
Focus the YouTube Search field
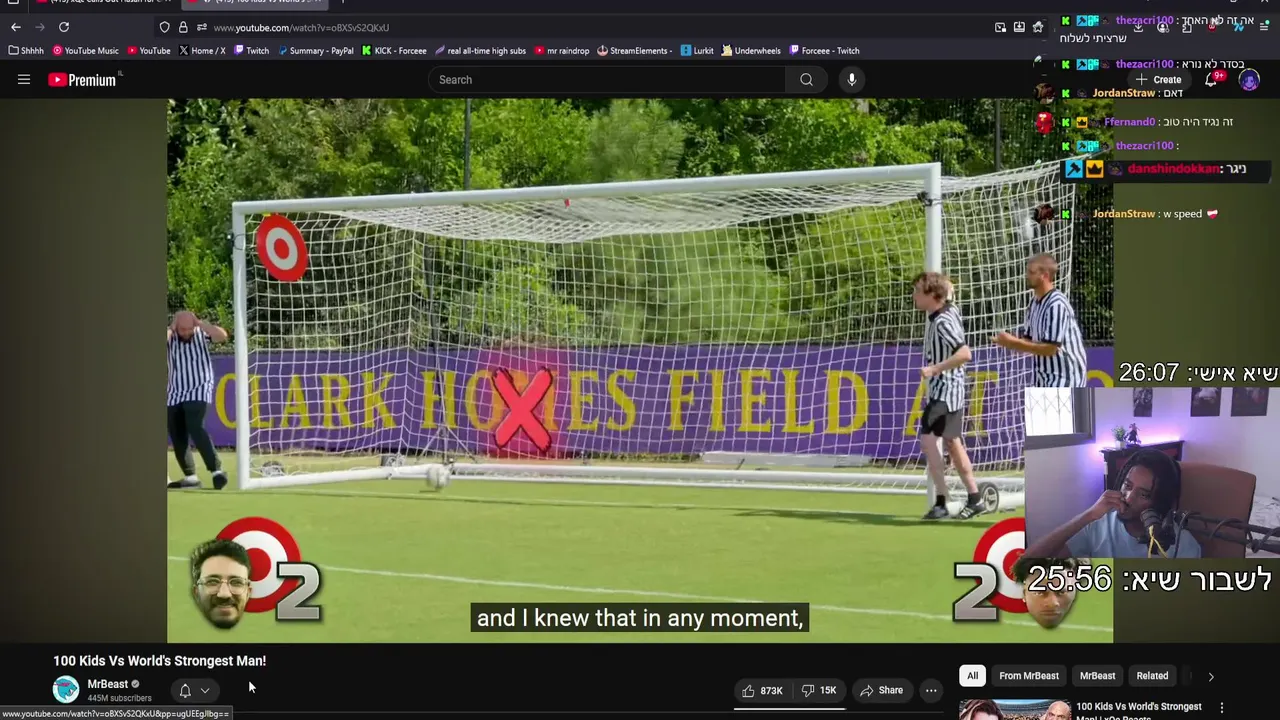pyautogui.click(x=608, y=80)
